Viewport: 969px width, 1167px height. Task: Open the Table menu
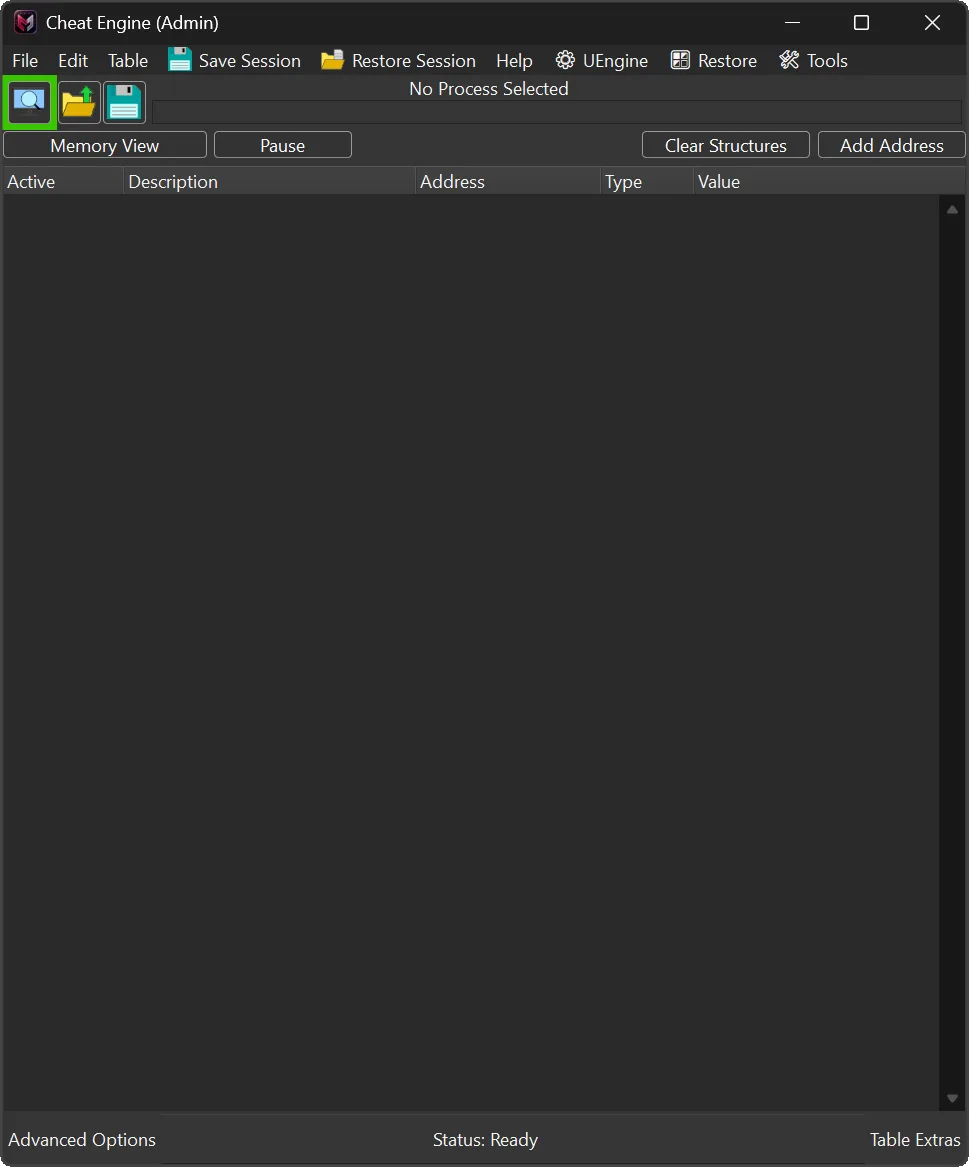coord(128,61)
